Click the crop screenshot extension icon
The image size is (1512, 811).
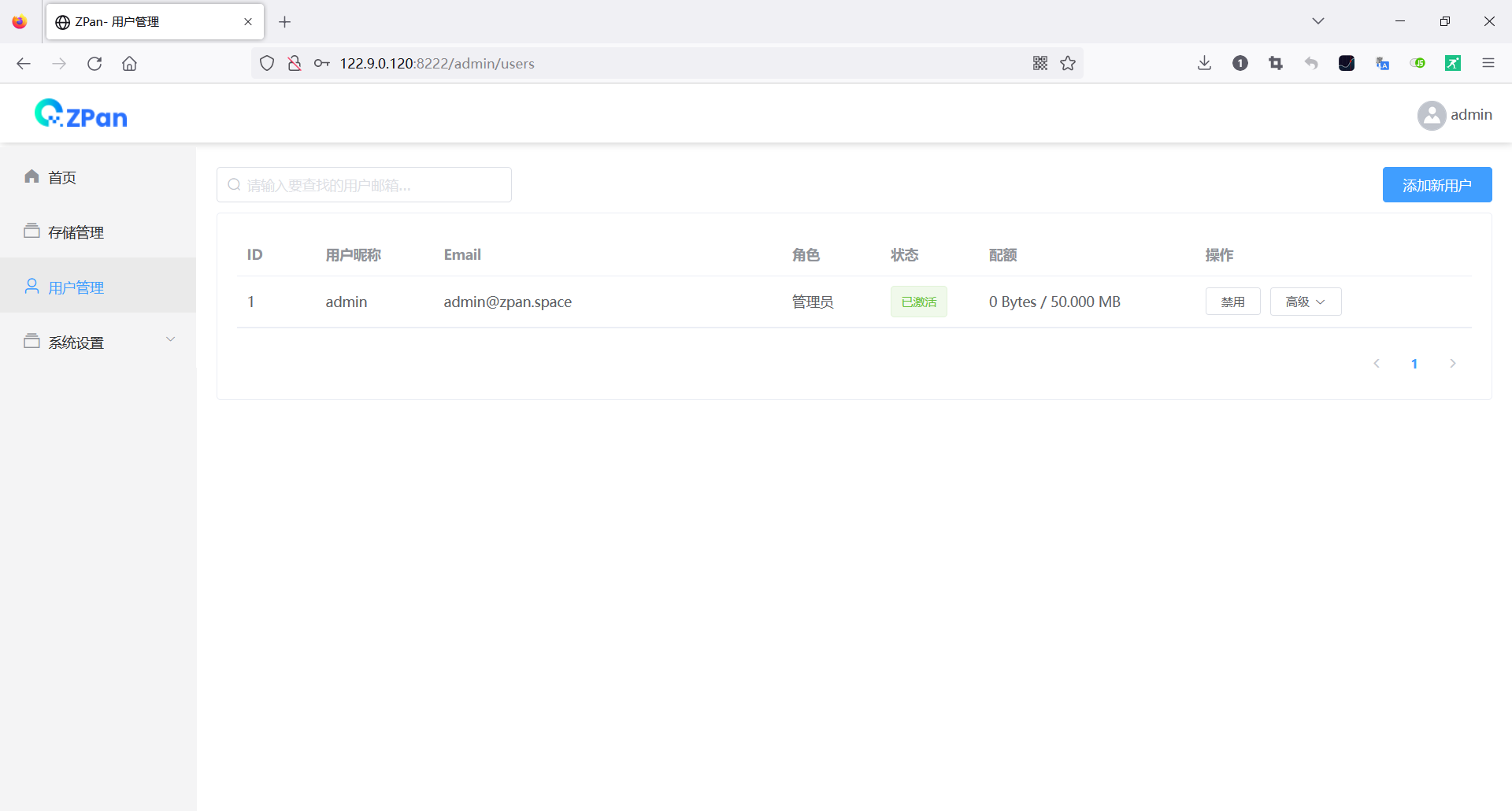point(1276,64)
